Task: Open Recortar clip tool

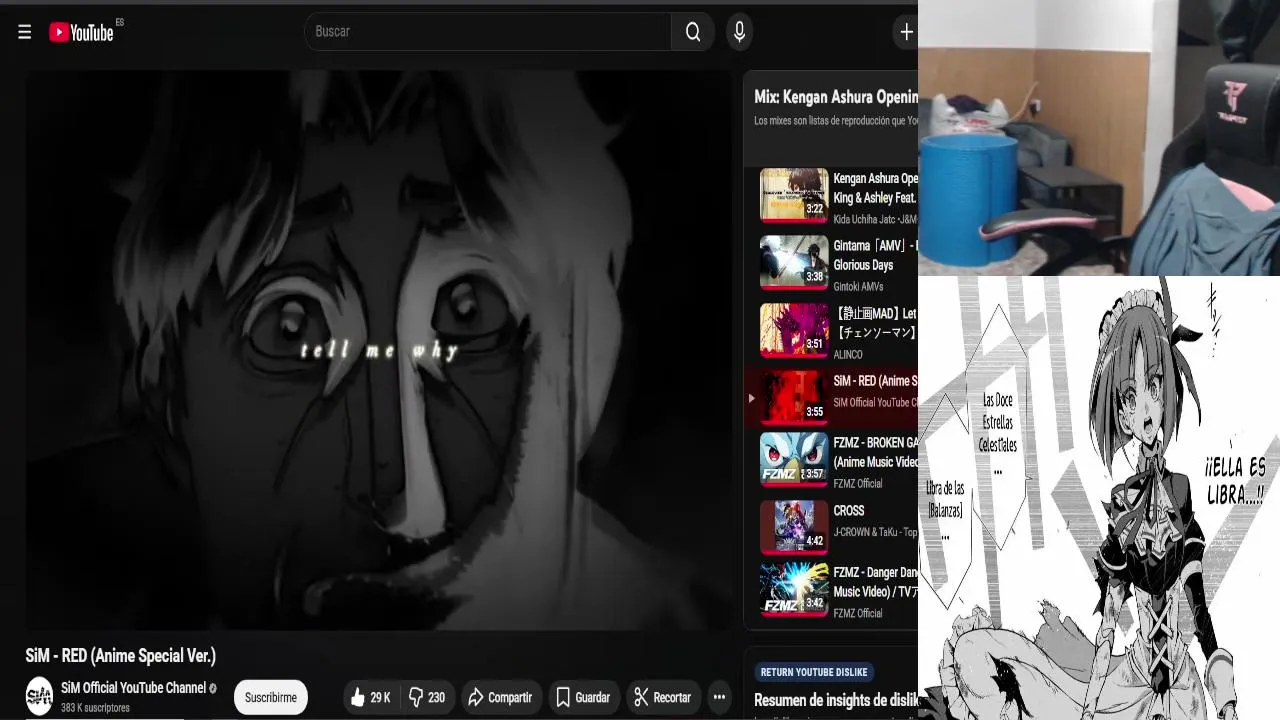Action: click(x=663, y=697)
